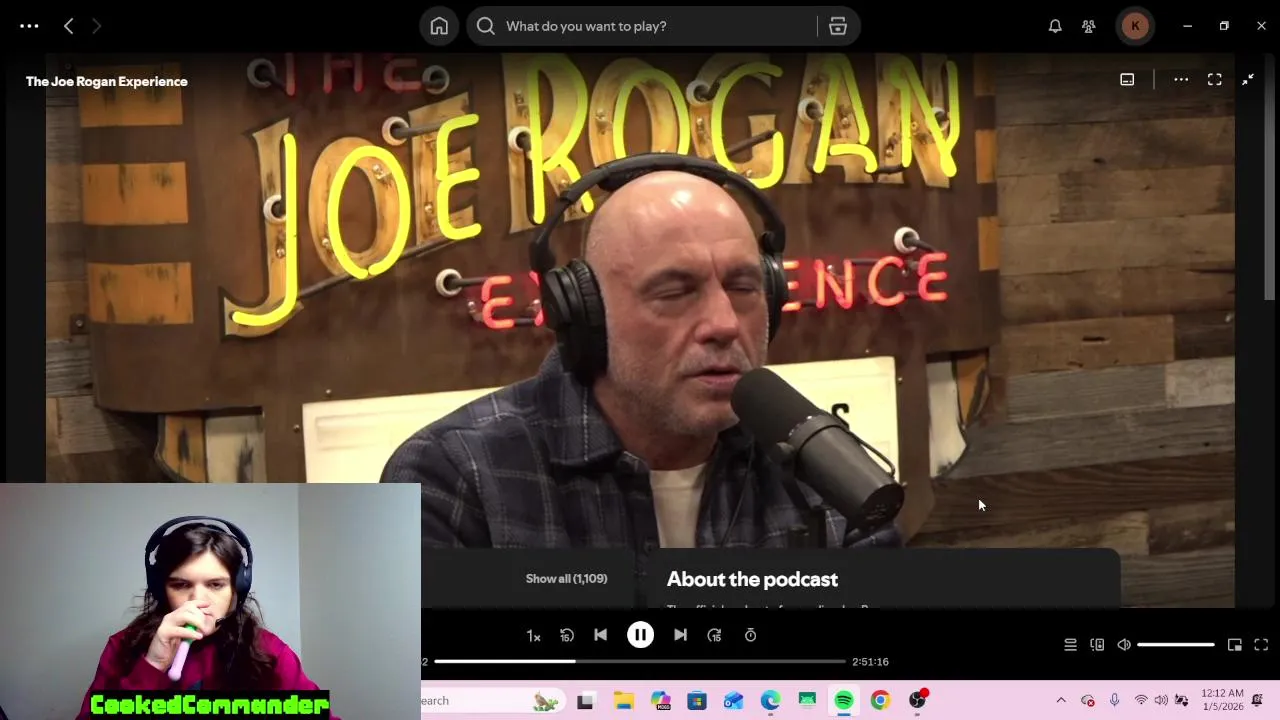
Task: Open battery status in tray
Action: coord(1181,700)
